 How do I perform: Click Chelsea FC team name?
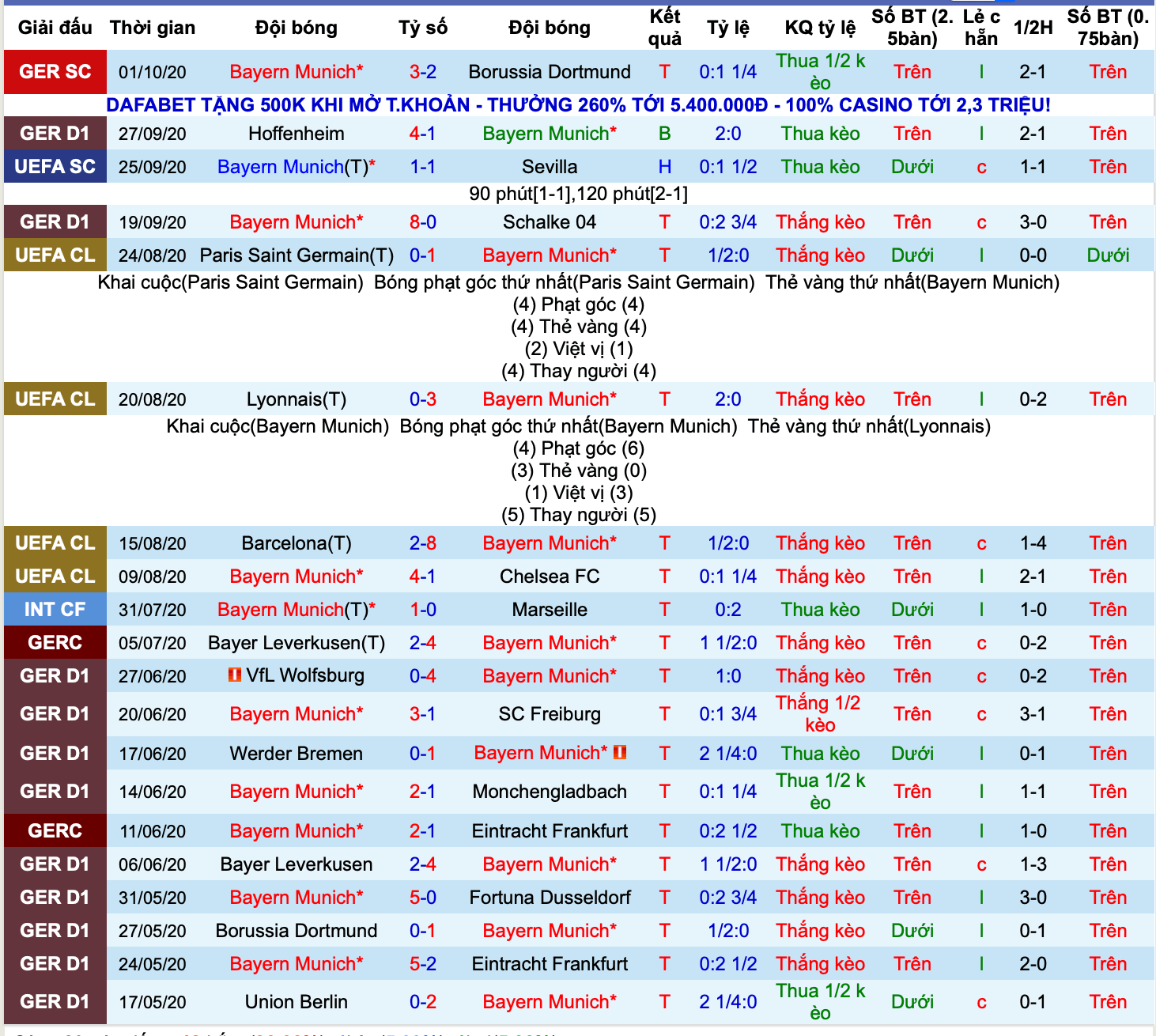[550, 577]
